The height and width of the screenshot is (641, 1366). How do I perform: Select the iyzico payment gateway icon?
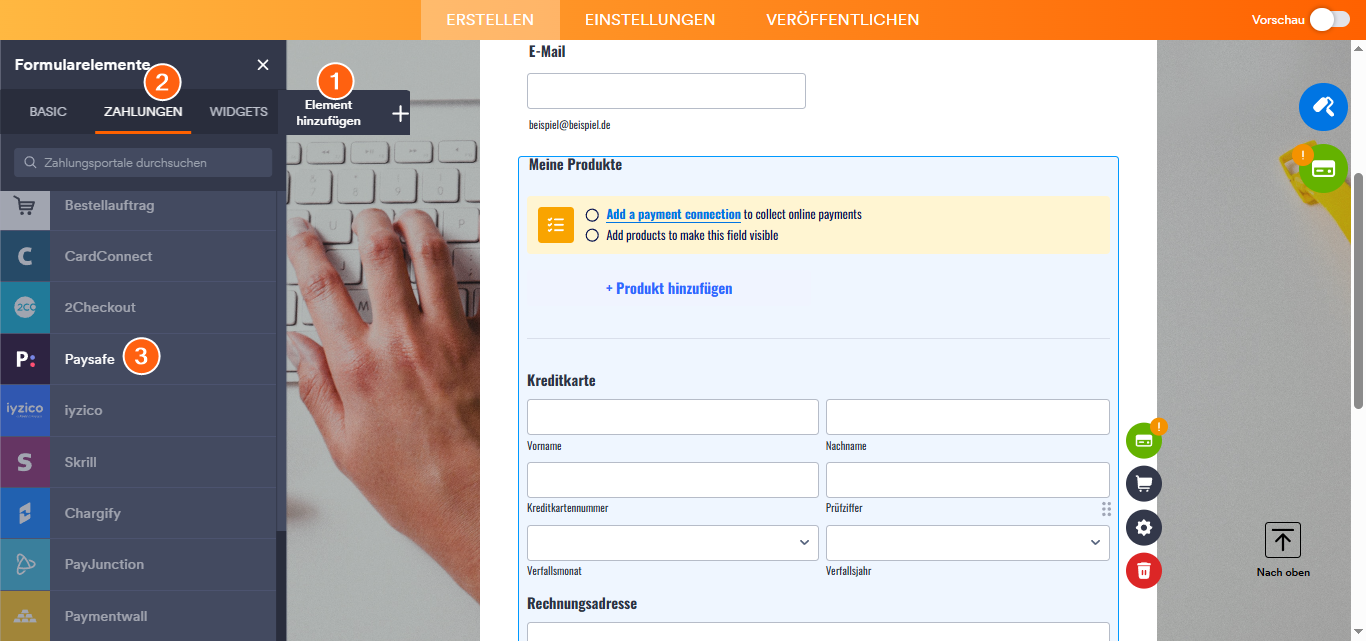point(25,410)
